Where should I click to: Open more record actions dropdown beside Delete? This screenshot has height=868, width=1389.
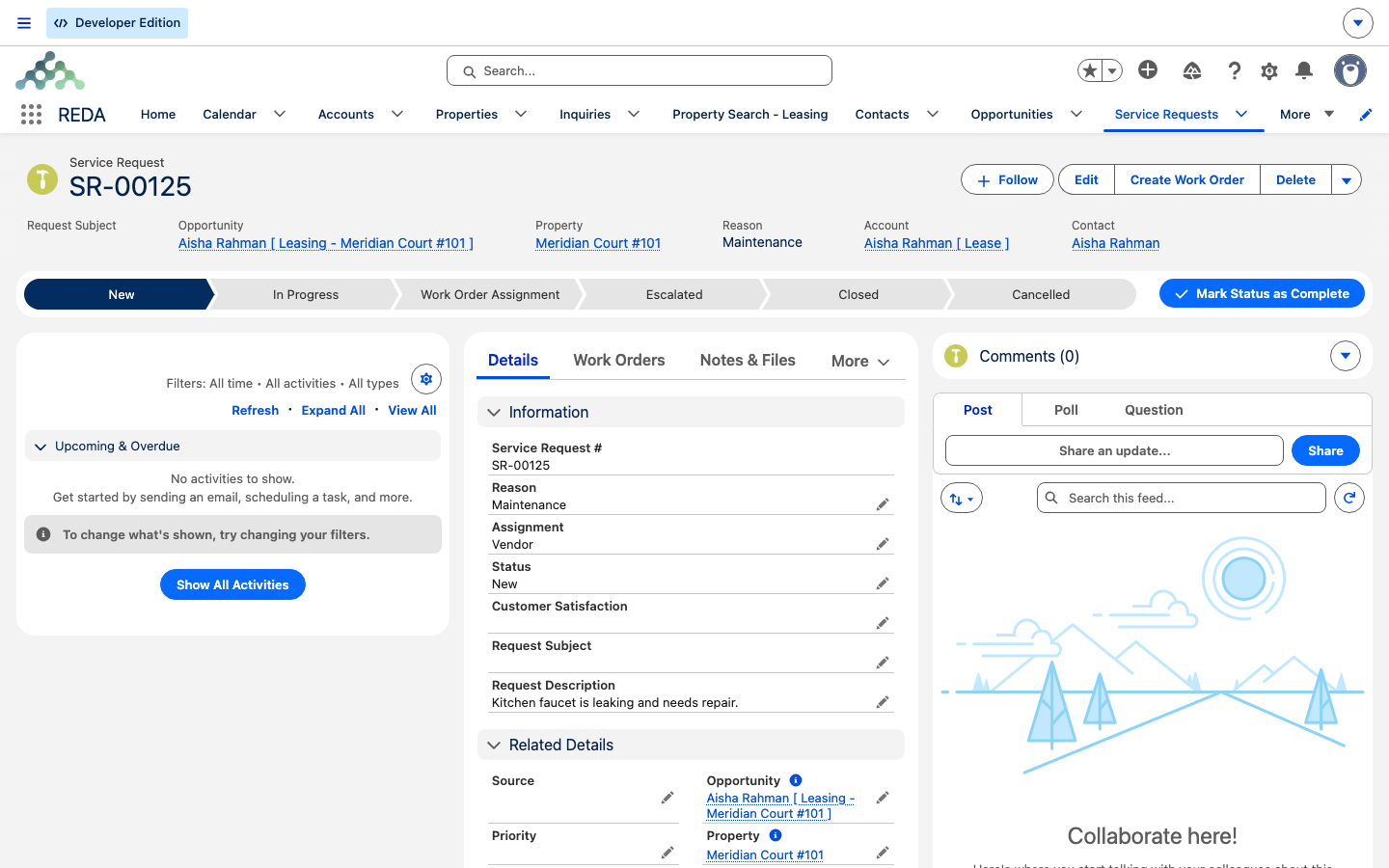tap(1347, 179)
